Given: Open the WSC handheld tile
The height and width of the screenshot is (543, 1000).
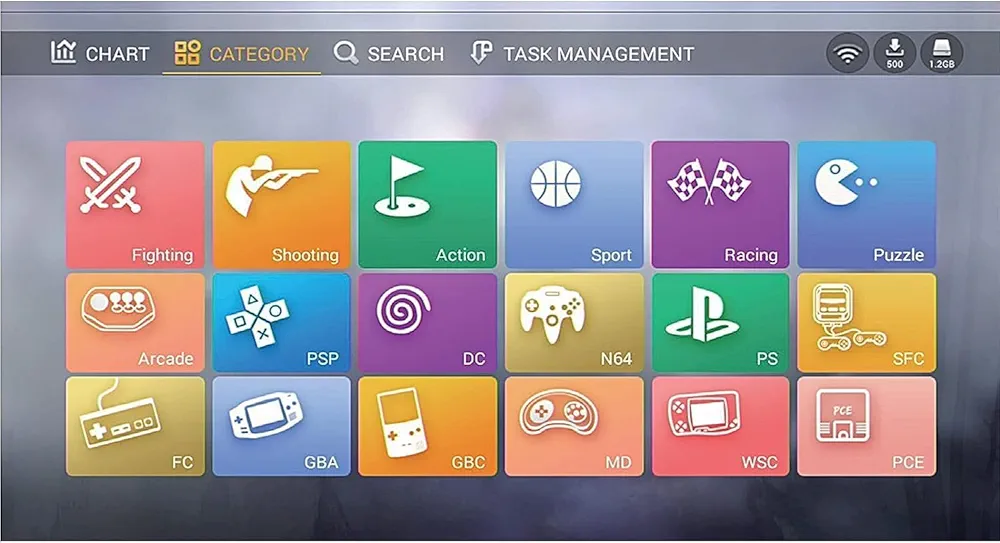Looking at the screenshot, I should pyautogui.click(x=720, y=426).
